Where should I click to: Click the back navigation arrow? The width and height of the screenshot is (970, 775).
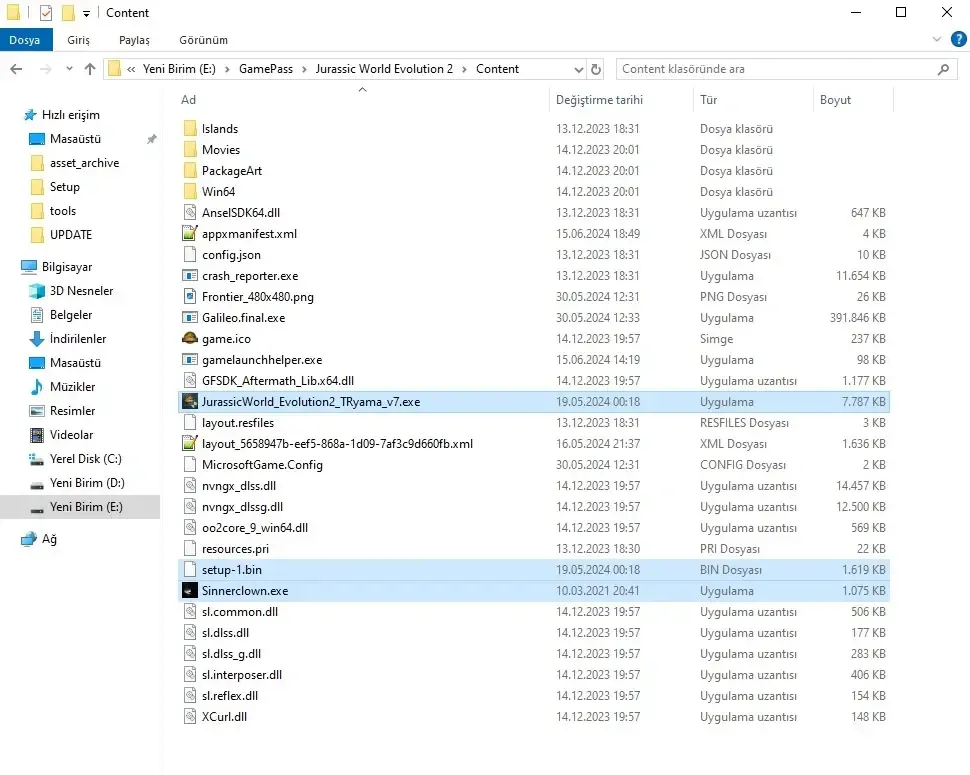pyautogui.click(x=16, y=69)
